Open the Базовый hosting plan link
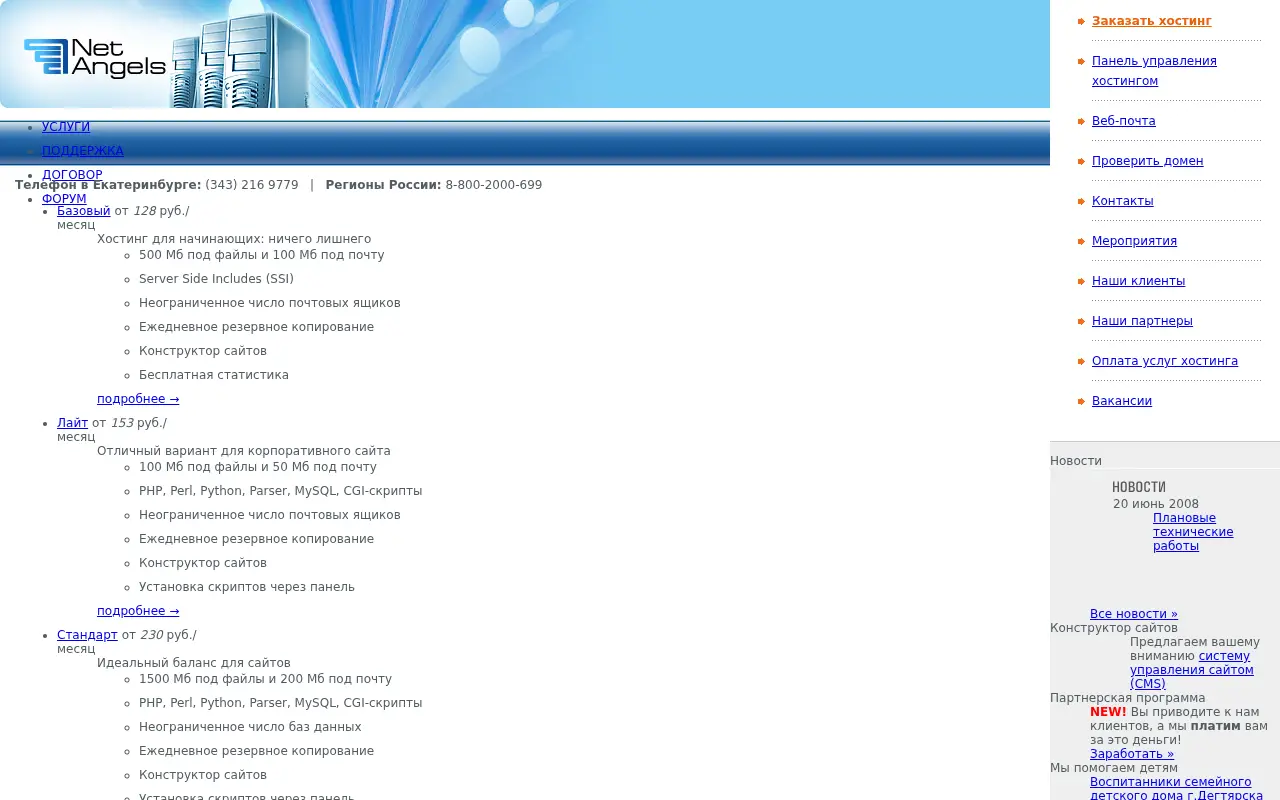Image resolution: width=1280 pixels, height=800 pixels. [84, 211]
